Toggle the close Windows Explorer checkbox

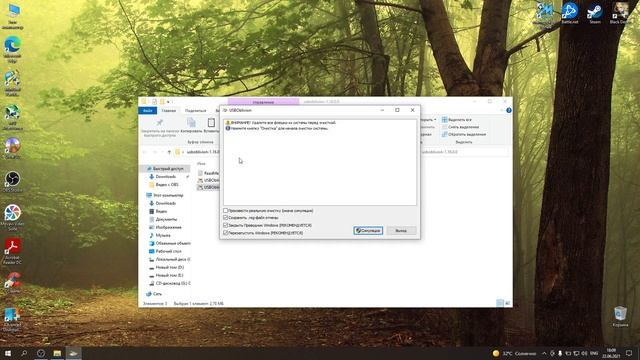click(226, 225)
